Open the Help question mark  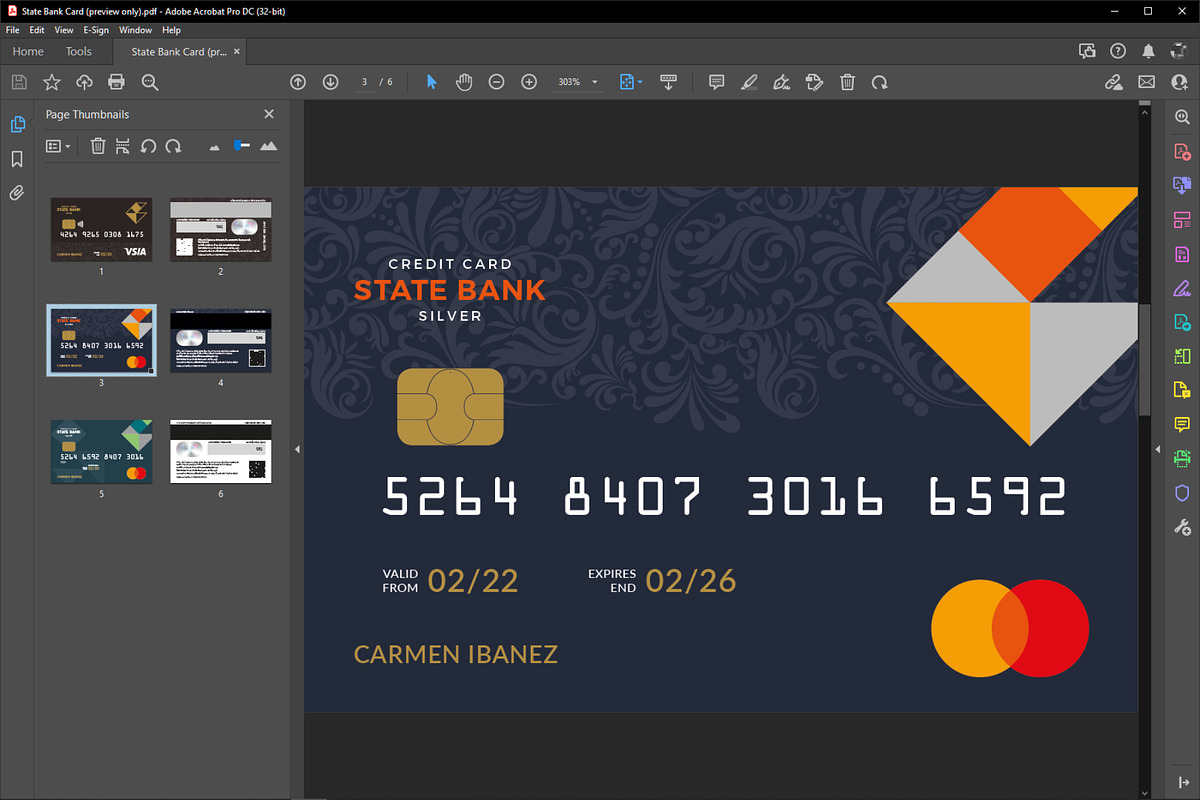tap(1118, 51)
